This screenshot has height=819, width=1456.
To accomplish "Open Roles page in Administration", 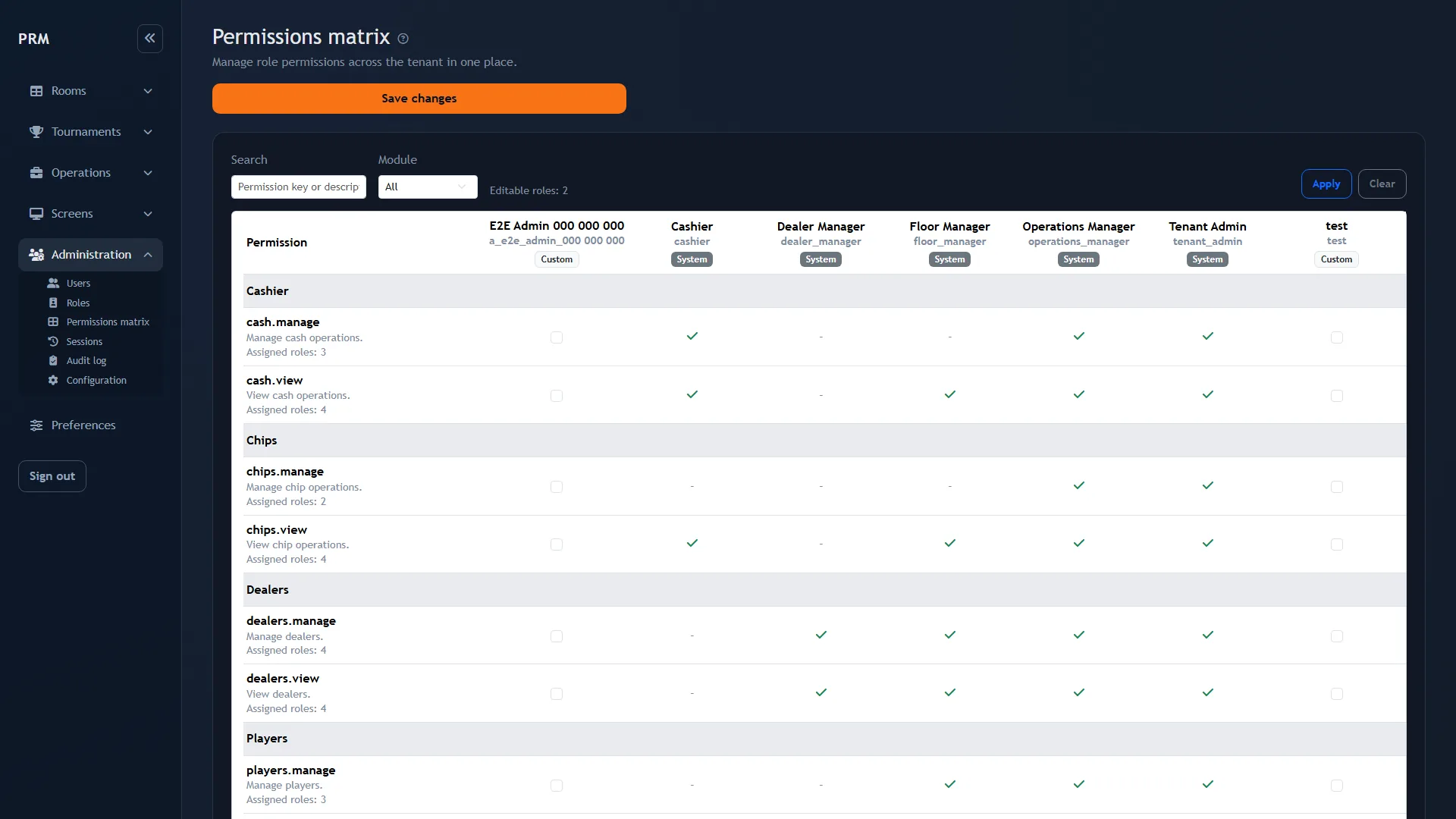I will pyautogui.click(x=78, y=303).
